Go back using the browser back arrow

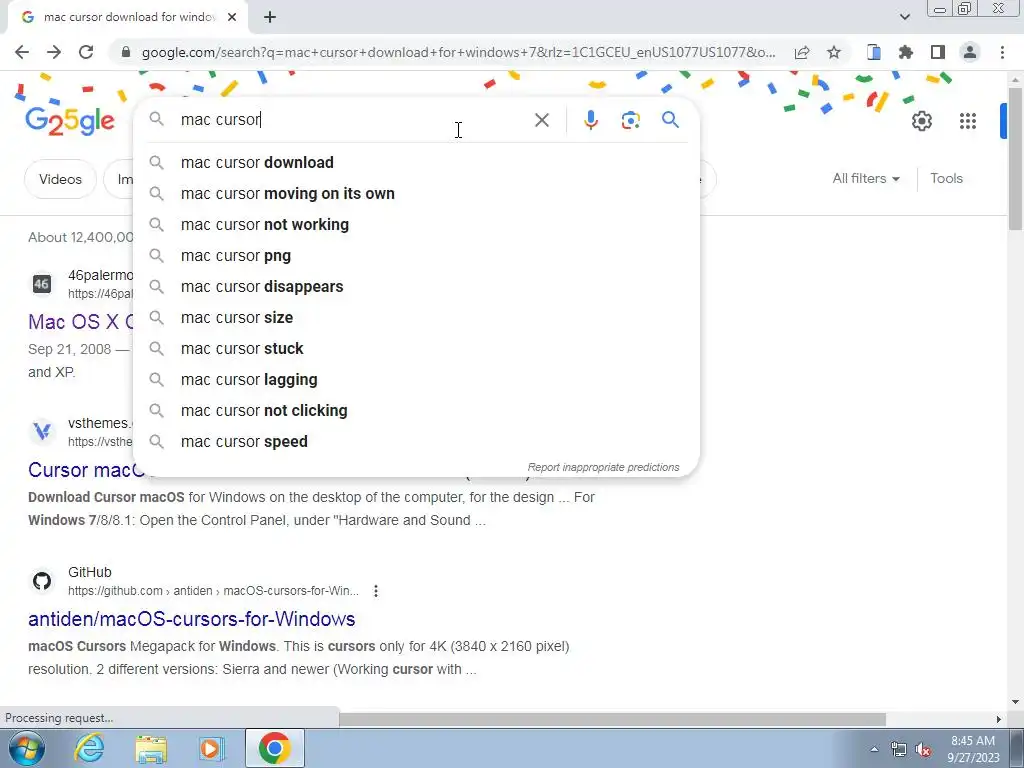[x=22, y=52]
